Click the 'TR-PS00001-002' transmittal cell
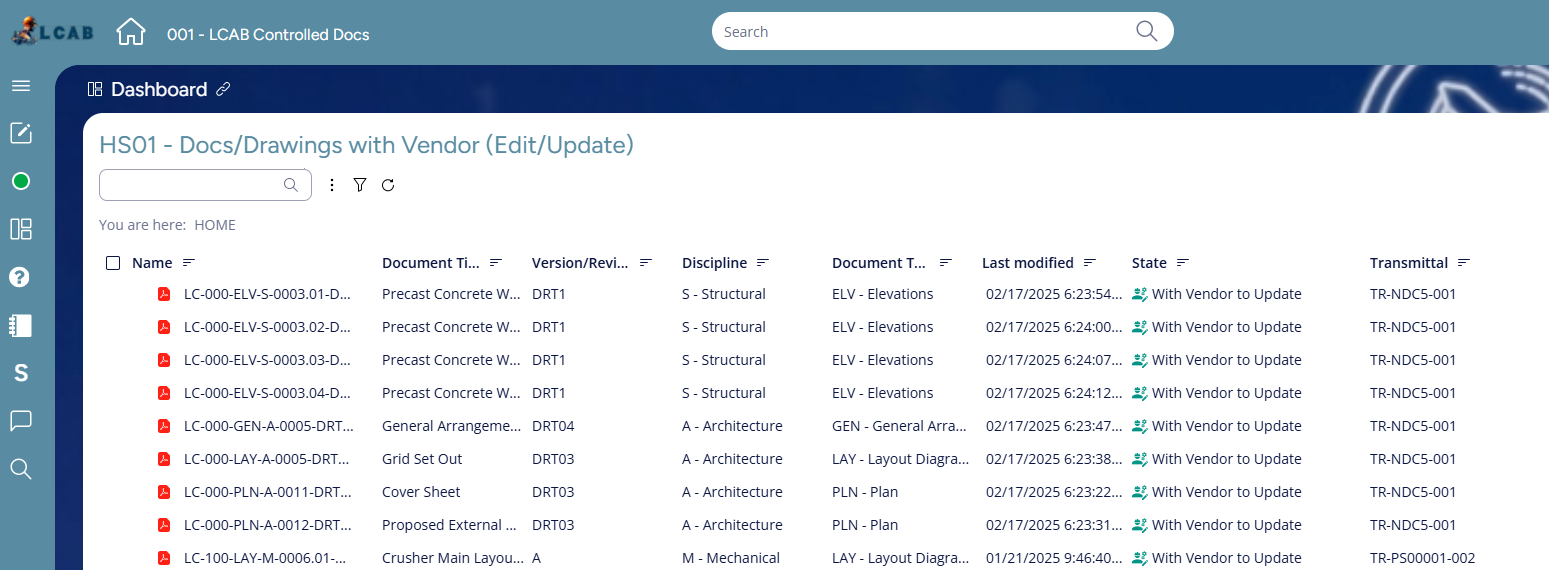This screenshot has width=1549, height=570. pyautogui.click(x=1422, y=558)
